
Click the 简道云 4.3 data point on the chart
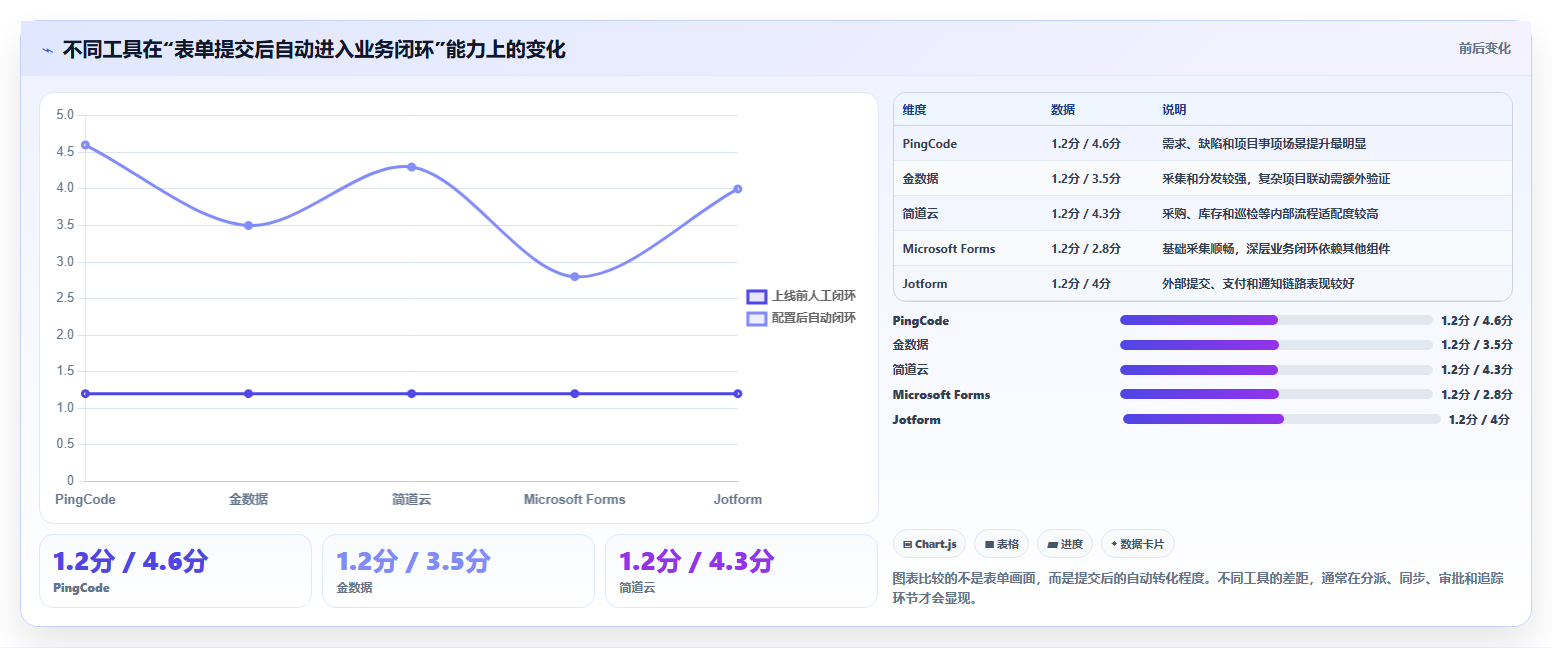pos(411,167)
